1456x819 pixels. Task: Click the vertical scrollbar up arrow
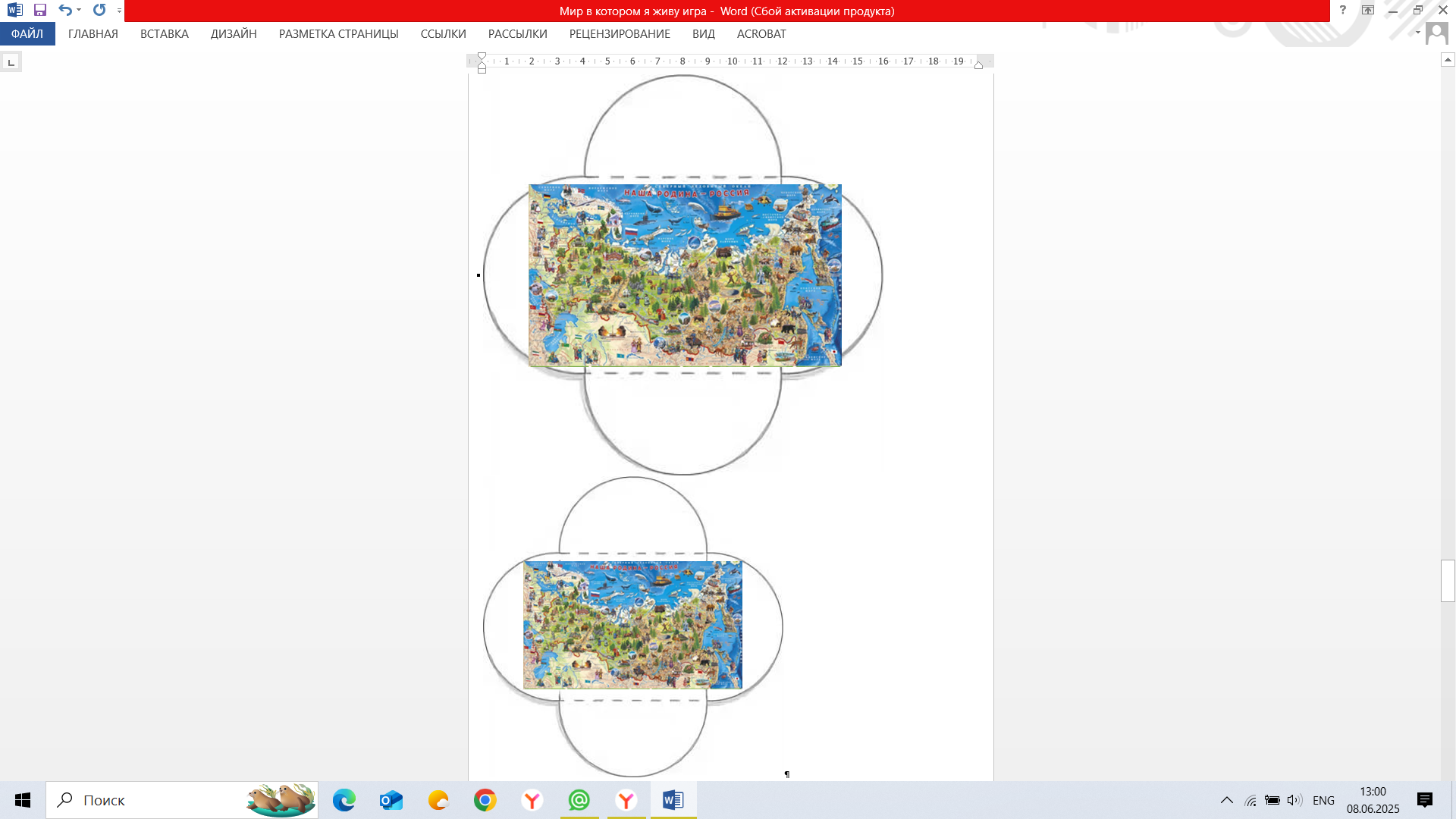pyautogui.click(x=1447, y=60)
